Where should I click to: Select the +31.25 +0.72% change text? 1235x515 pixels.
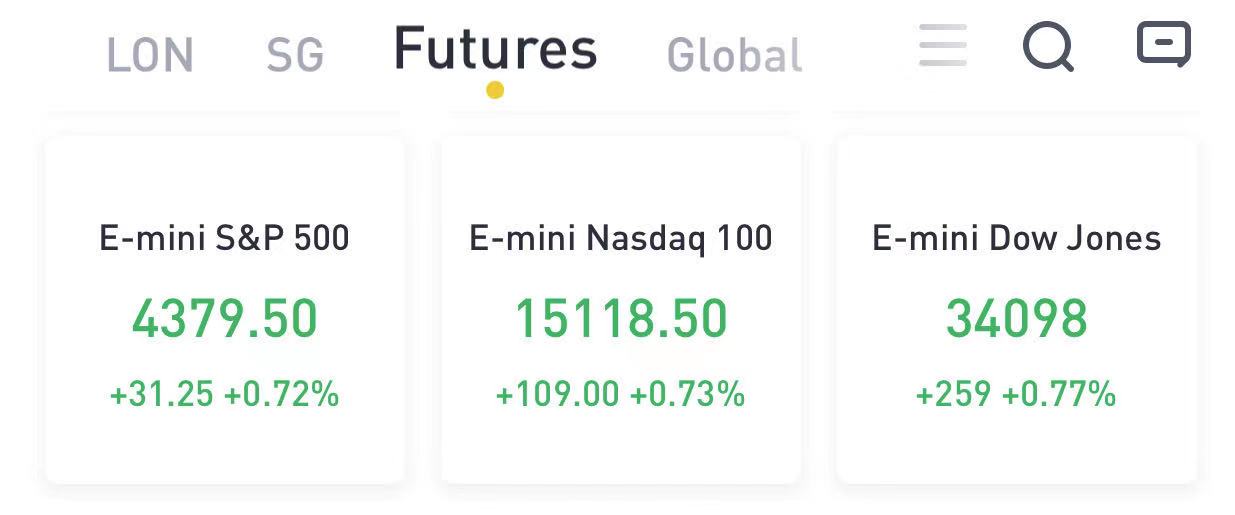(225, 394)
